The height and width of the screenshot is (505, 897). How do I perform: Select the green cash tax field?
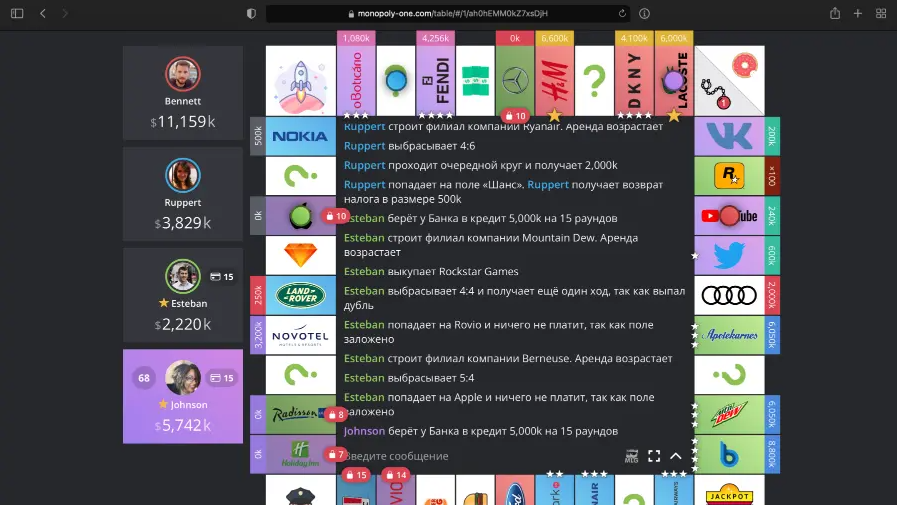pyautogui.click(x=475, y=81)
